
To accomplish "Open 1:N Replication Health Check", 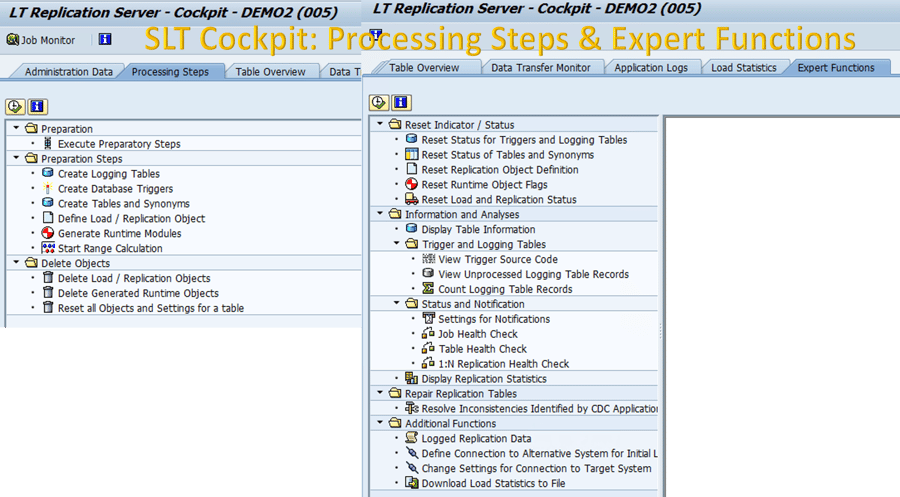I will 504,363.
